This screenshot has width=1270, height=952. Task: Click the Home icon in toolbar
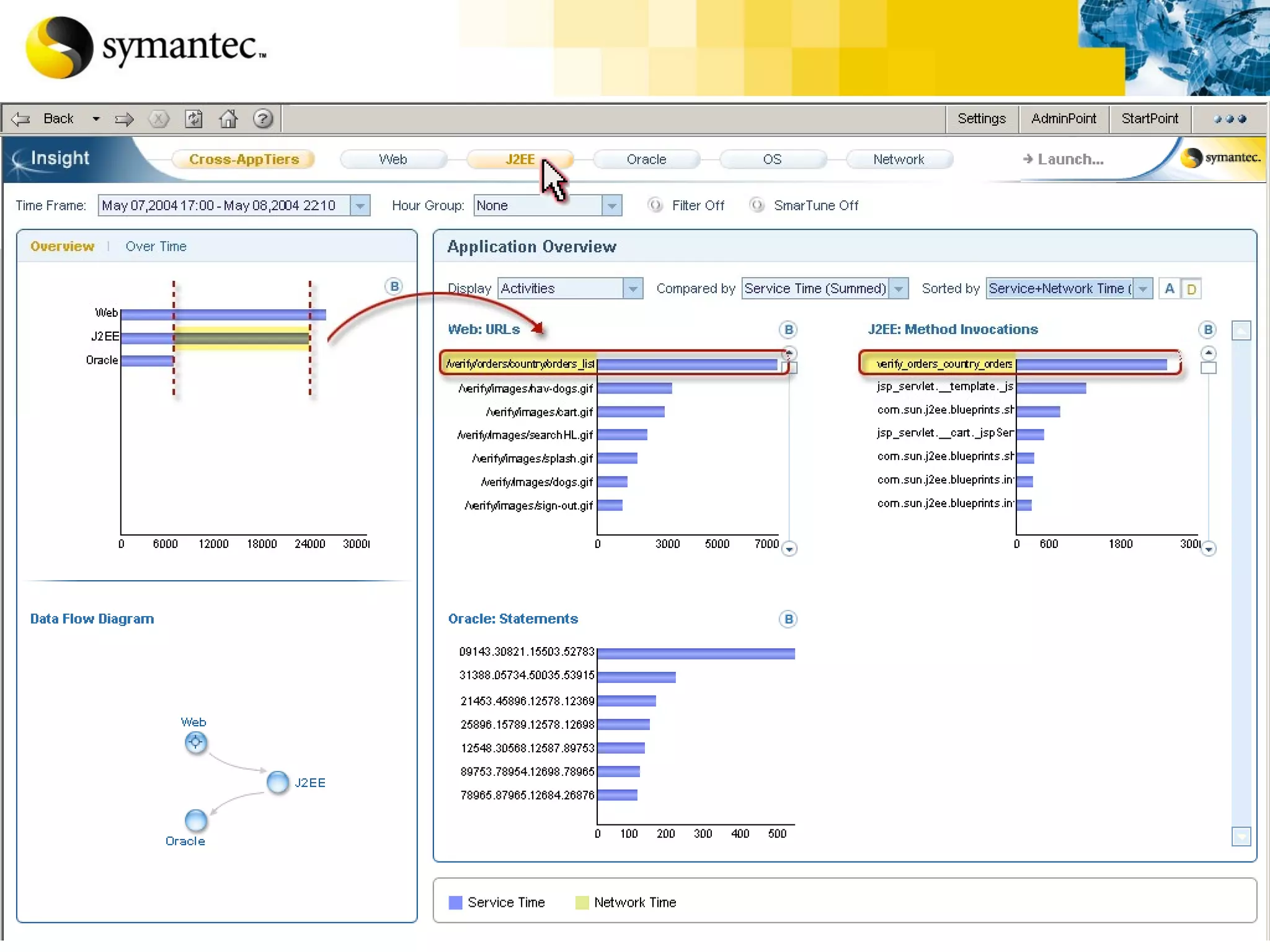tap(228, 118)
